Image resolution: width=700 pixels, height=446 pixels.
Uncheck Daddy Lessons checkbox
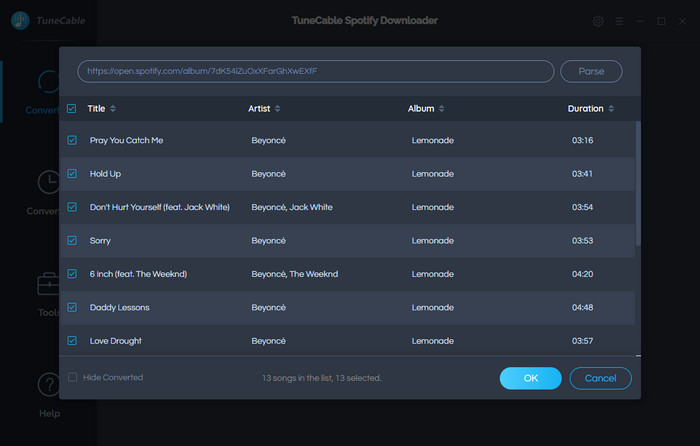(72, 307)
